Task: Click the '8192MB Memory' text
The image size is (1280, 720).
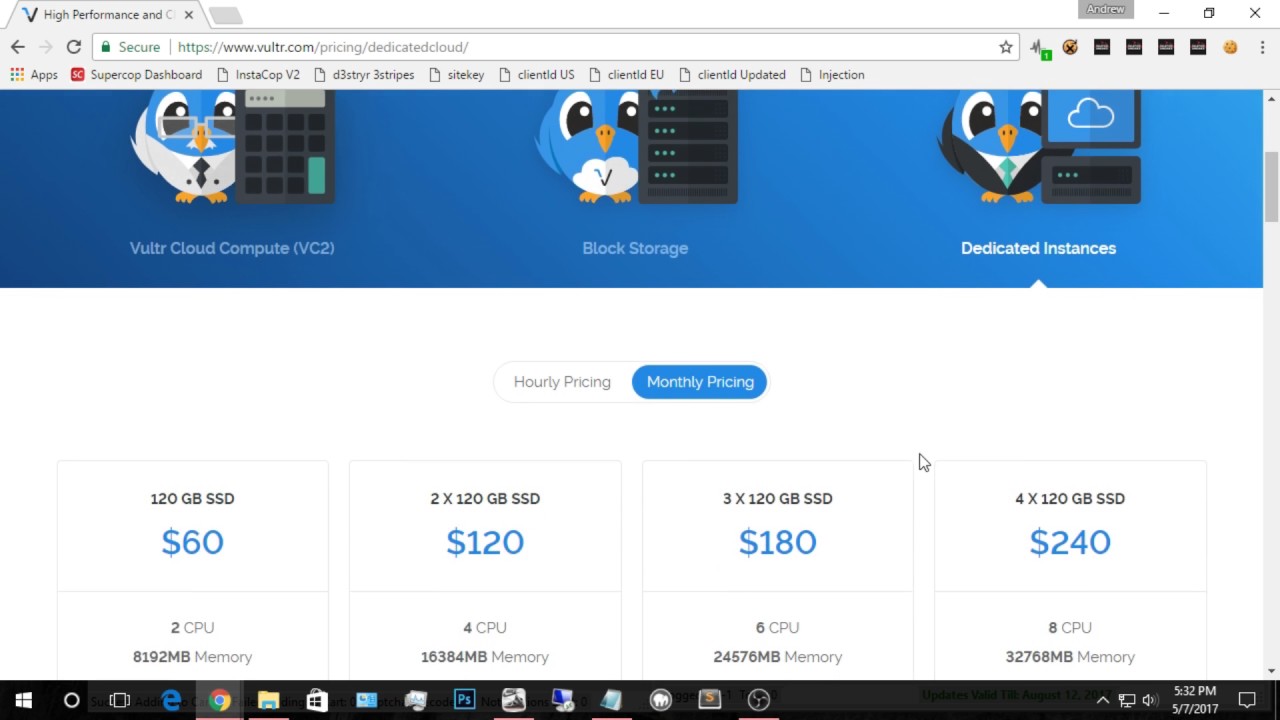Action: click(x=192, y=657)
